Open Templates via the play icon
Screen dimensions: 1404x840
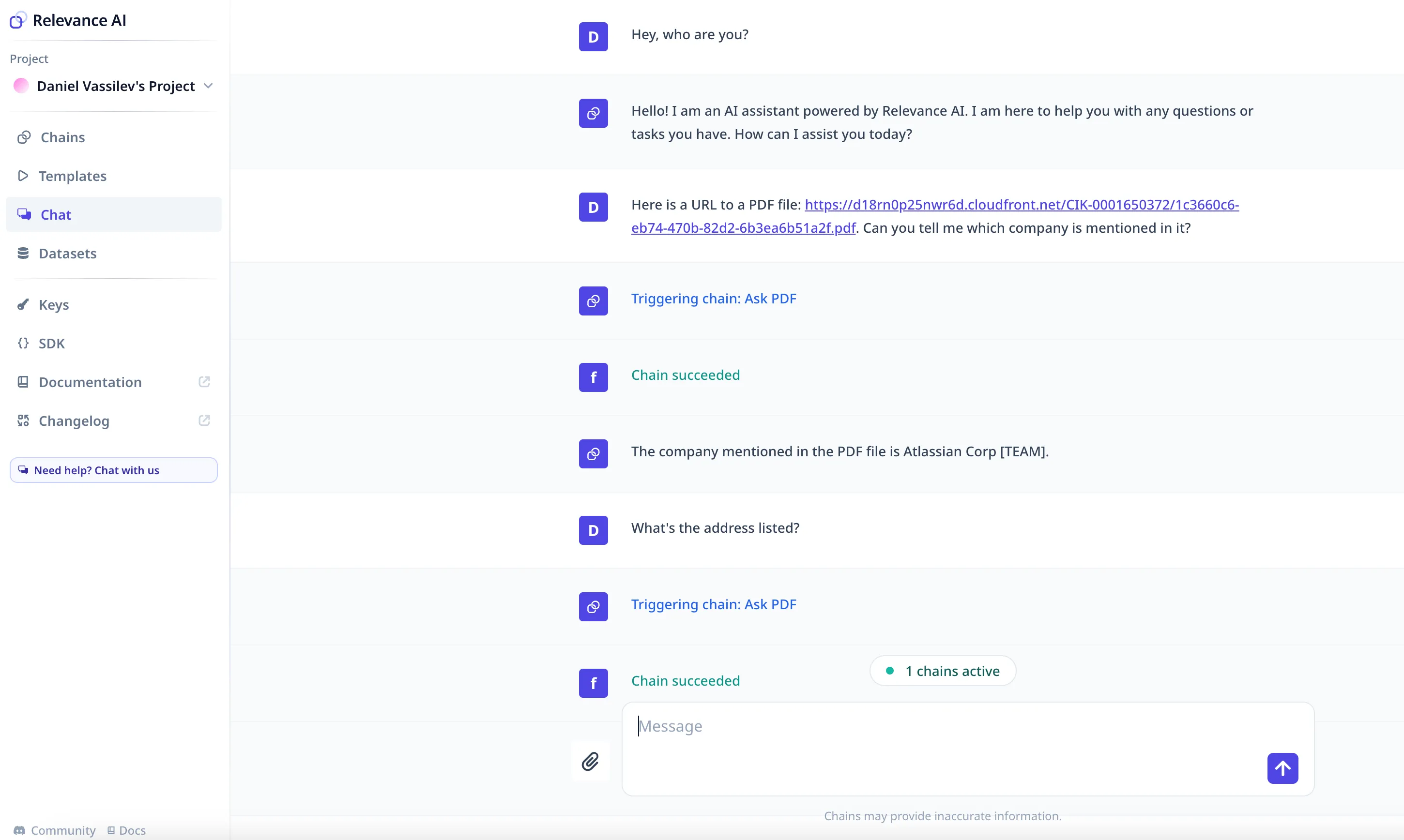click(x=23, y=176)
